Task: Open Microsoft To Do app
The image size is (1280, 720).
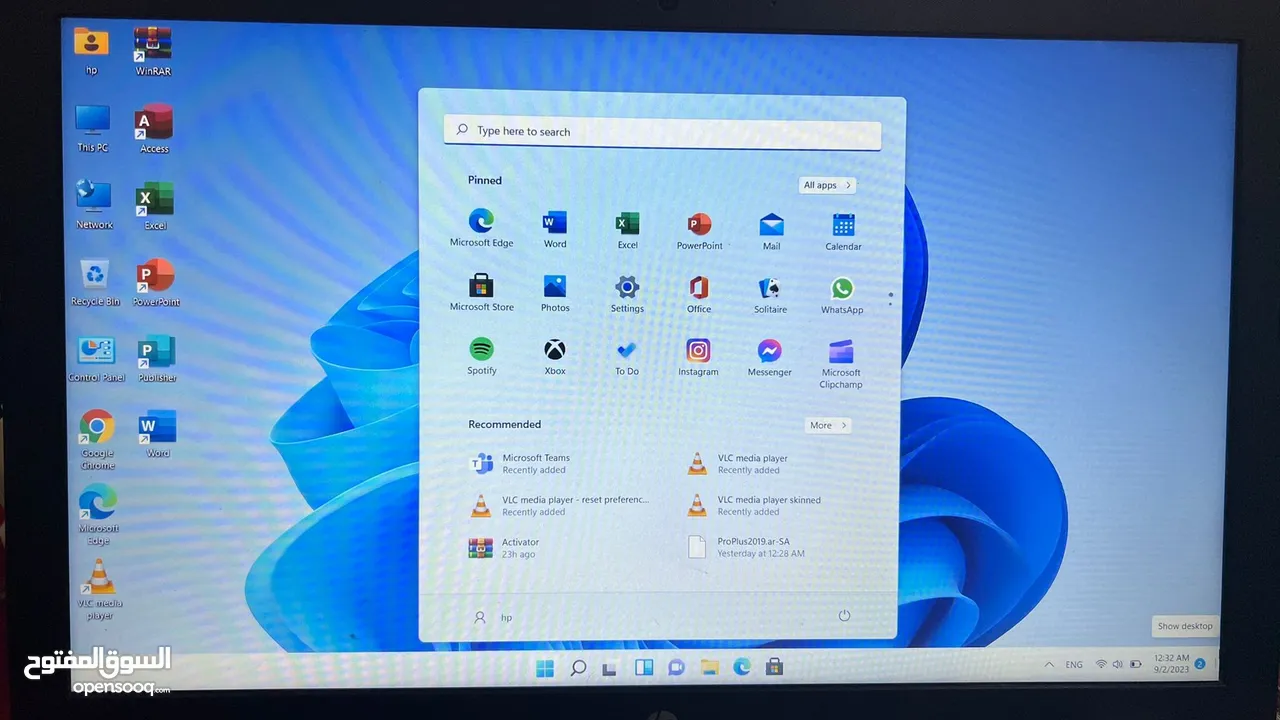Action: [626, 357]
